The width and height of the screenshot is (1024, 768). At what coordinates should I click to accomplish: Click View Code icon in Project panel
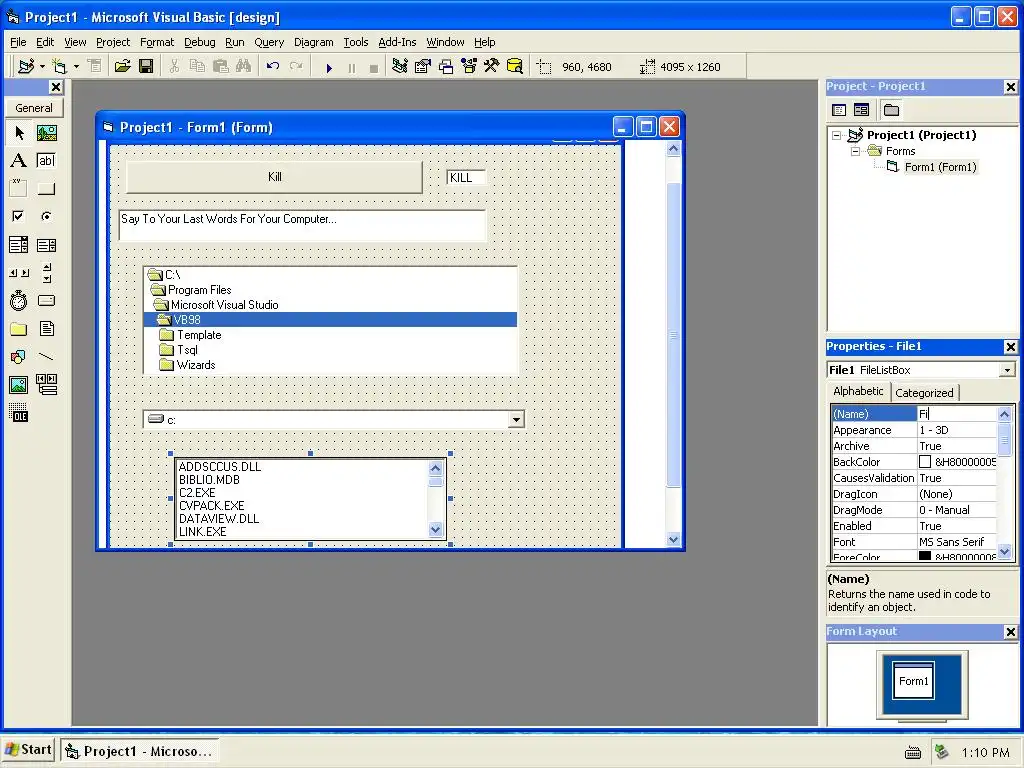pyautogui.click(x=839, y=110)
